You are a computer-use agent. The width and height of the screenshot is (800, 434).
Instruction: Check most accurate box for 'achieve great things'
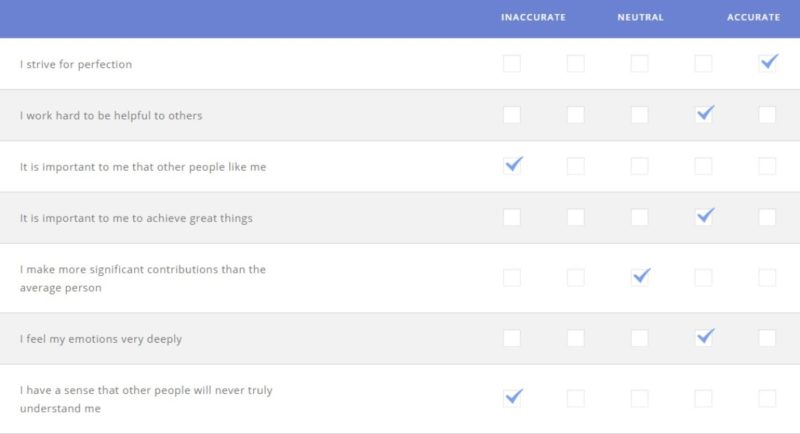coord(767,217)
